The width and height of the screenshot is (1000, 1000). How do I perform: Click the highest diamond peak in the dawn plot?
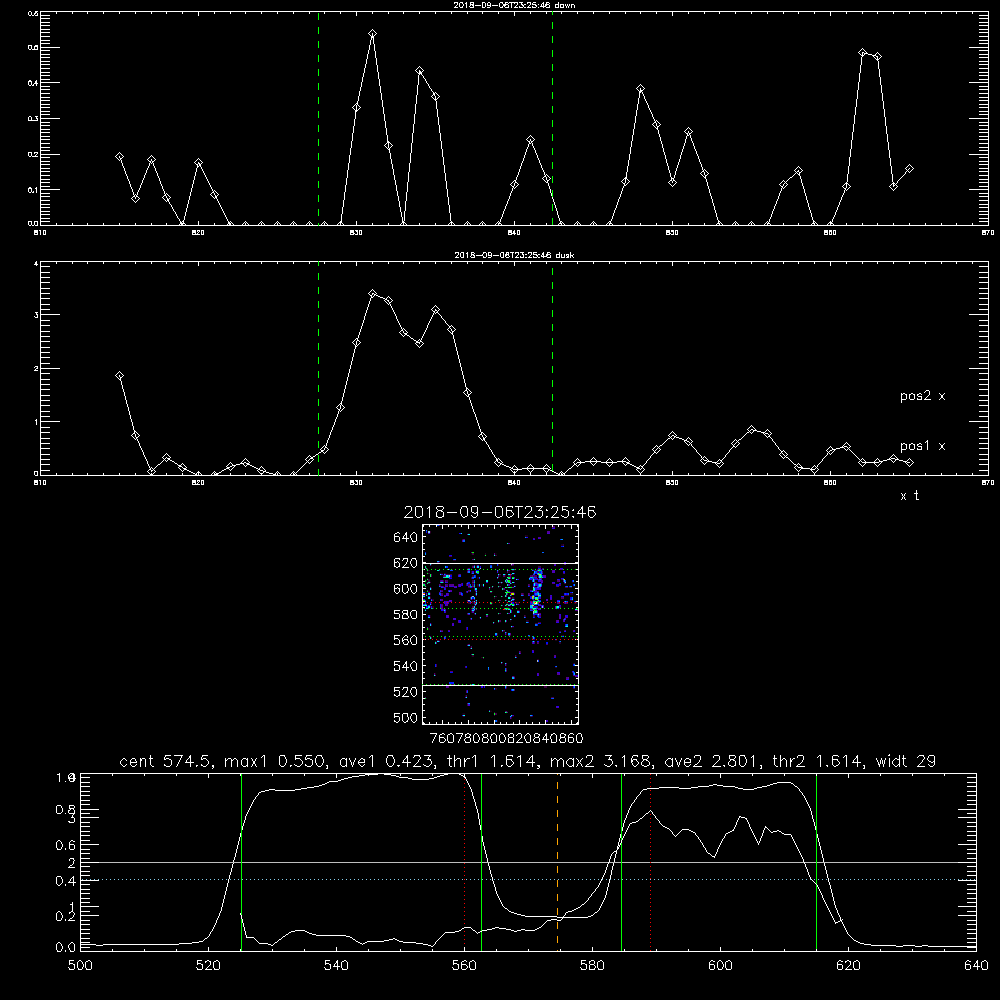[x=372, y=34]
